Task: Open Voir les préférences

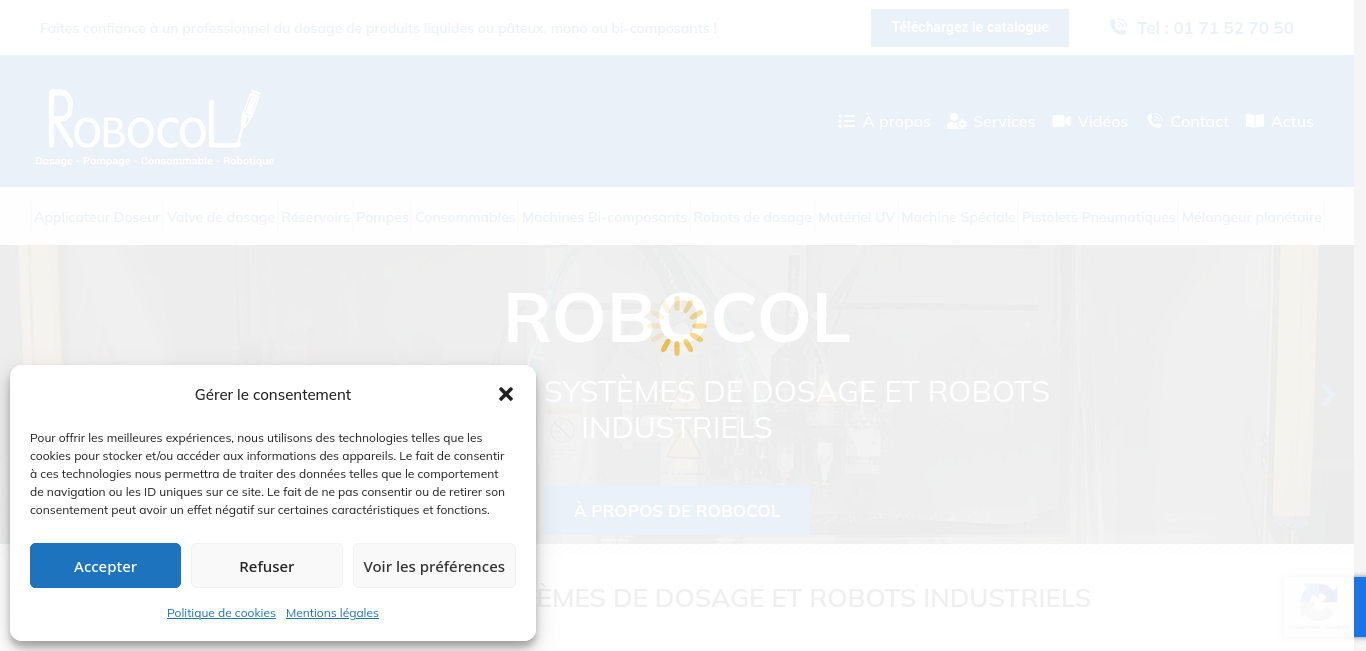Action: pos(434,566)
